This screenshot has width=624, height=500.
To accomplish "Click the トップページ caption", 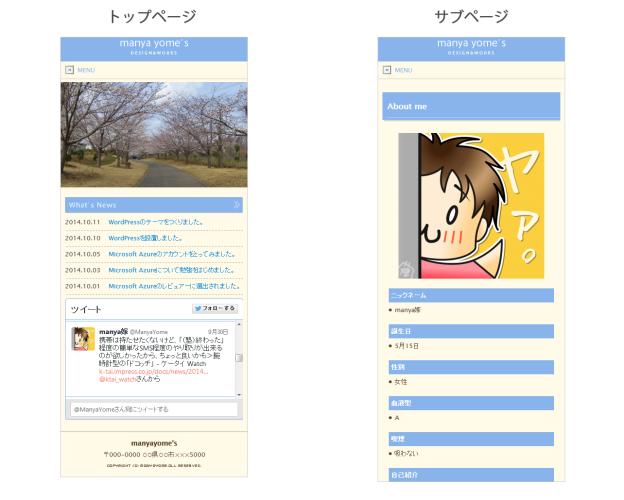I will (153, 17).
